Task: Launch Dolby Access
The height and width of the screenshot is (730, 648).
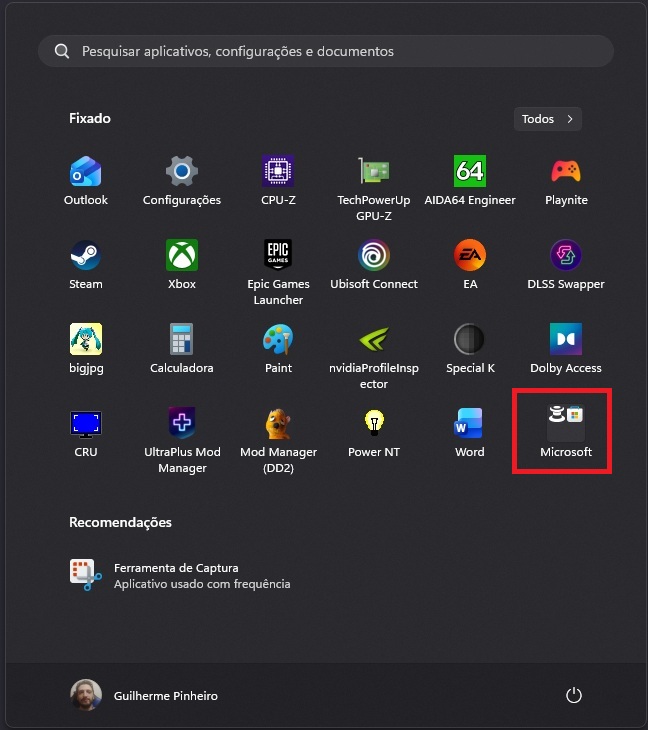Action: (566, 349)
